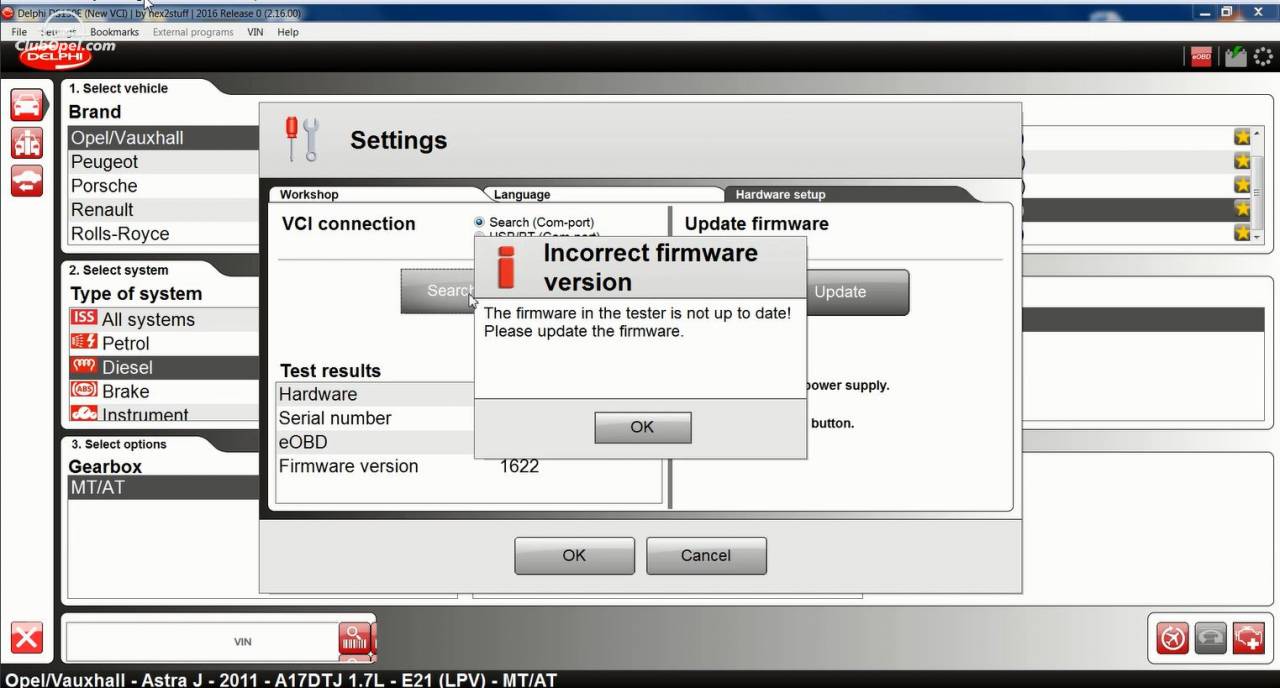Click the partly hidden Search button
The image size is (1280, 688).
438,291
